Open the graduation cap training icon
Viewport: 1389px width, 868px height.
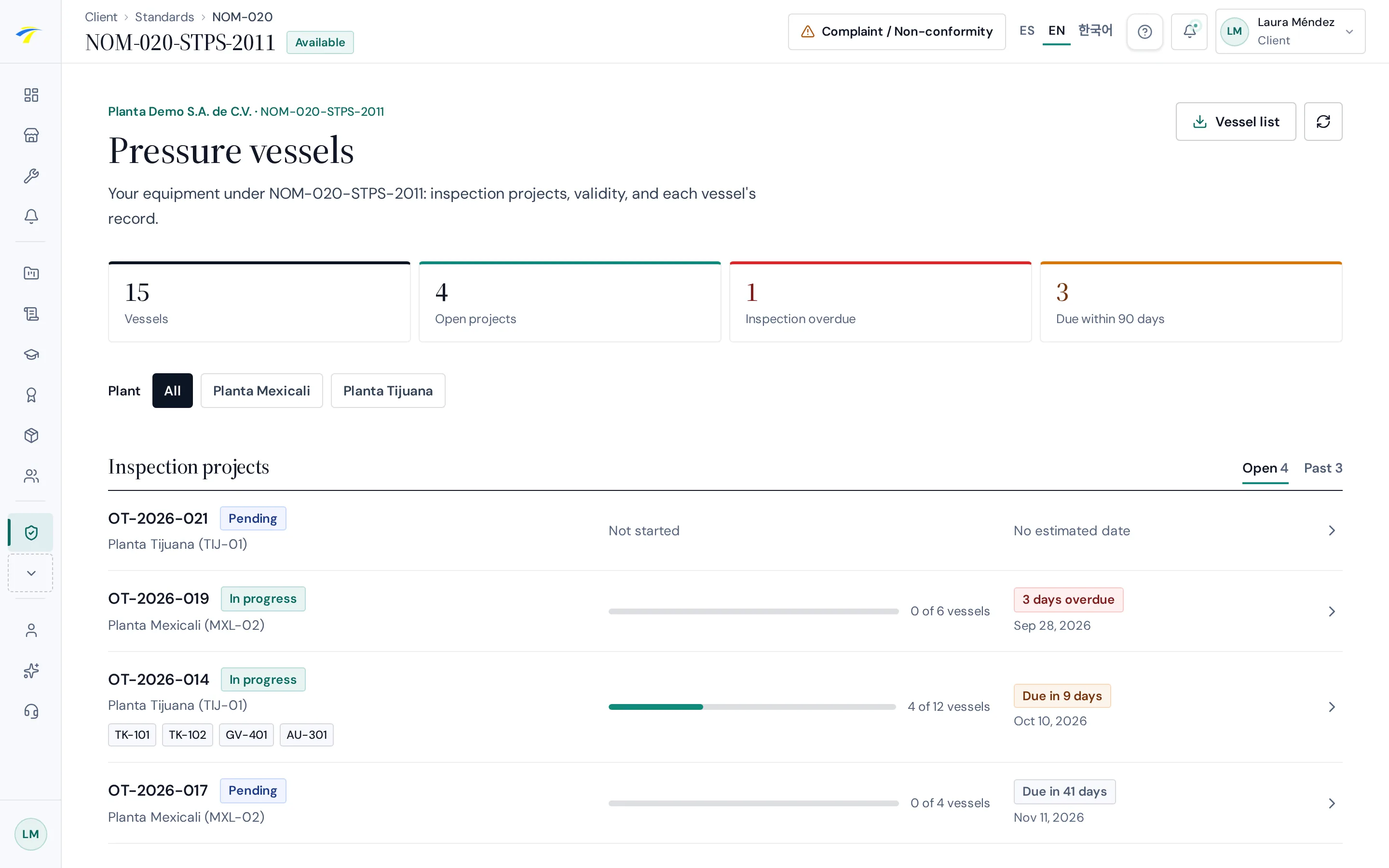[31, 354]
